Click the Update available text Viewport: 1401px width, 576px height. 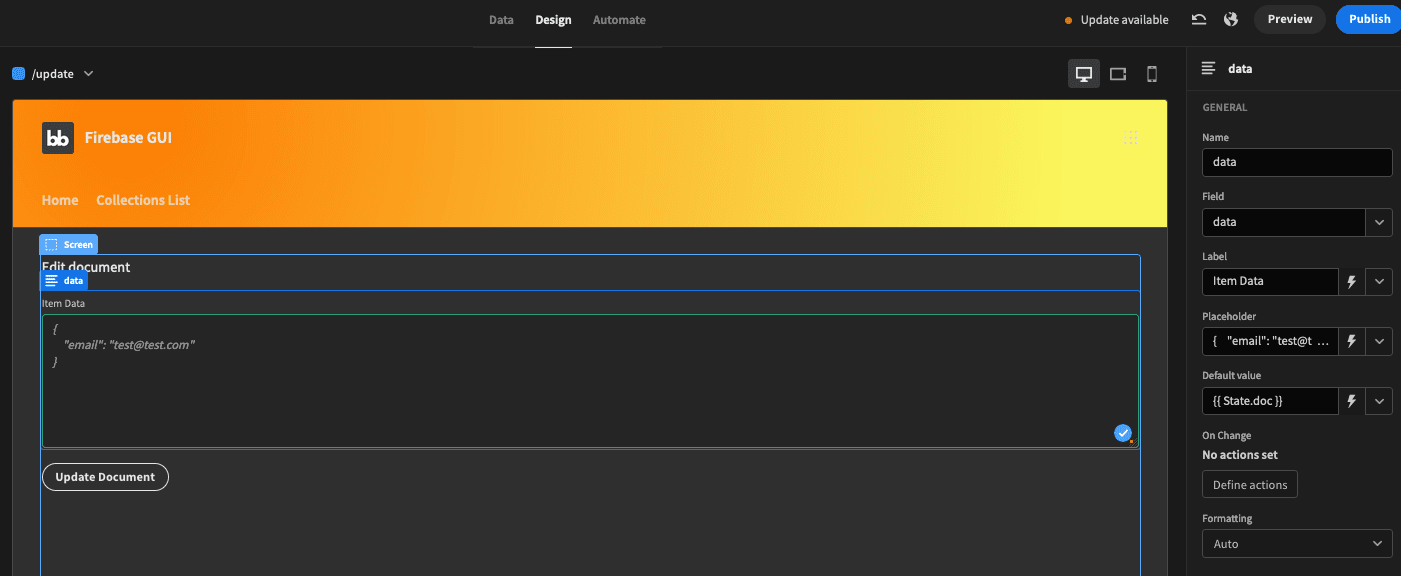(1124, 20)
